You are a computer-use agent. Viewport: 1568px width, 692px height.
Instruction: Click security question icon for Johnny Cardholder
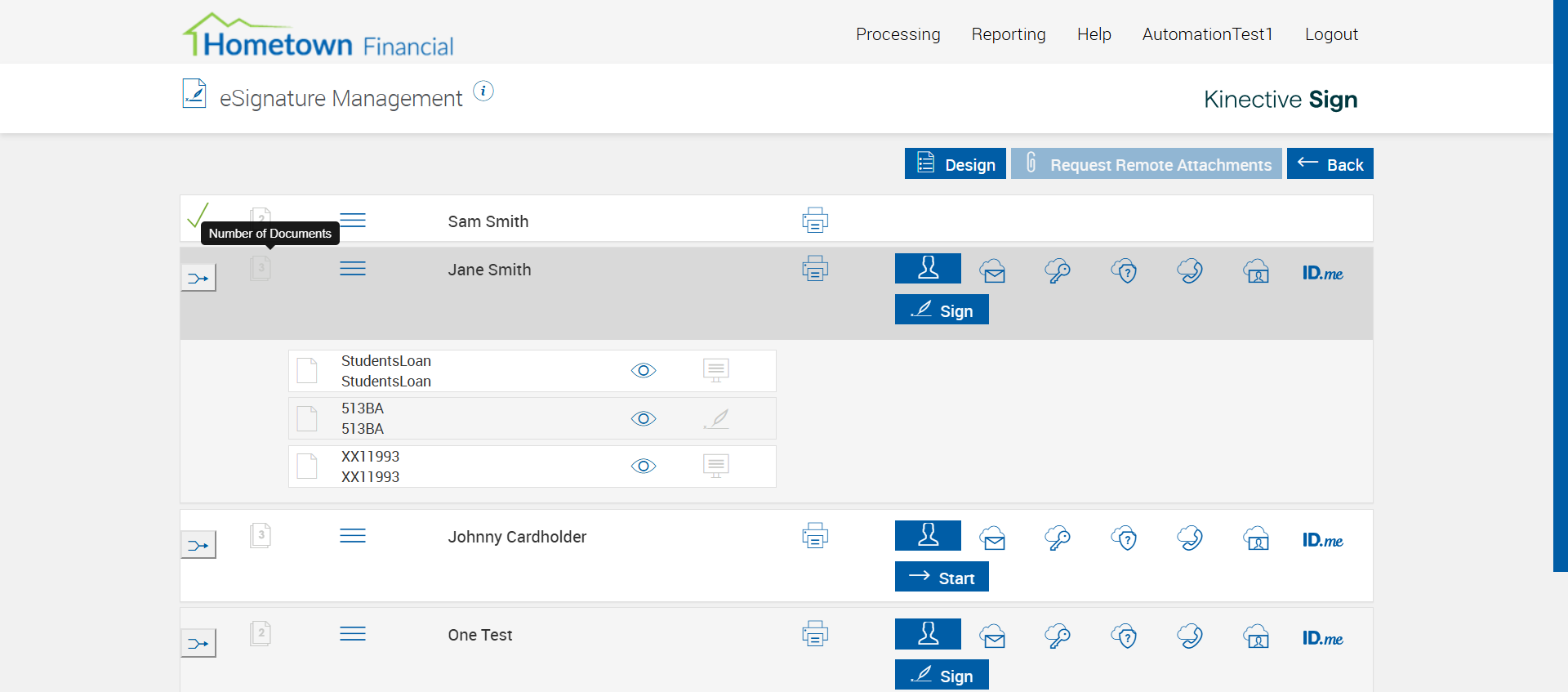pyautogui.click(x=1124, y=538)
